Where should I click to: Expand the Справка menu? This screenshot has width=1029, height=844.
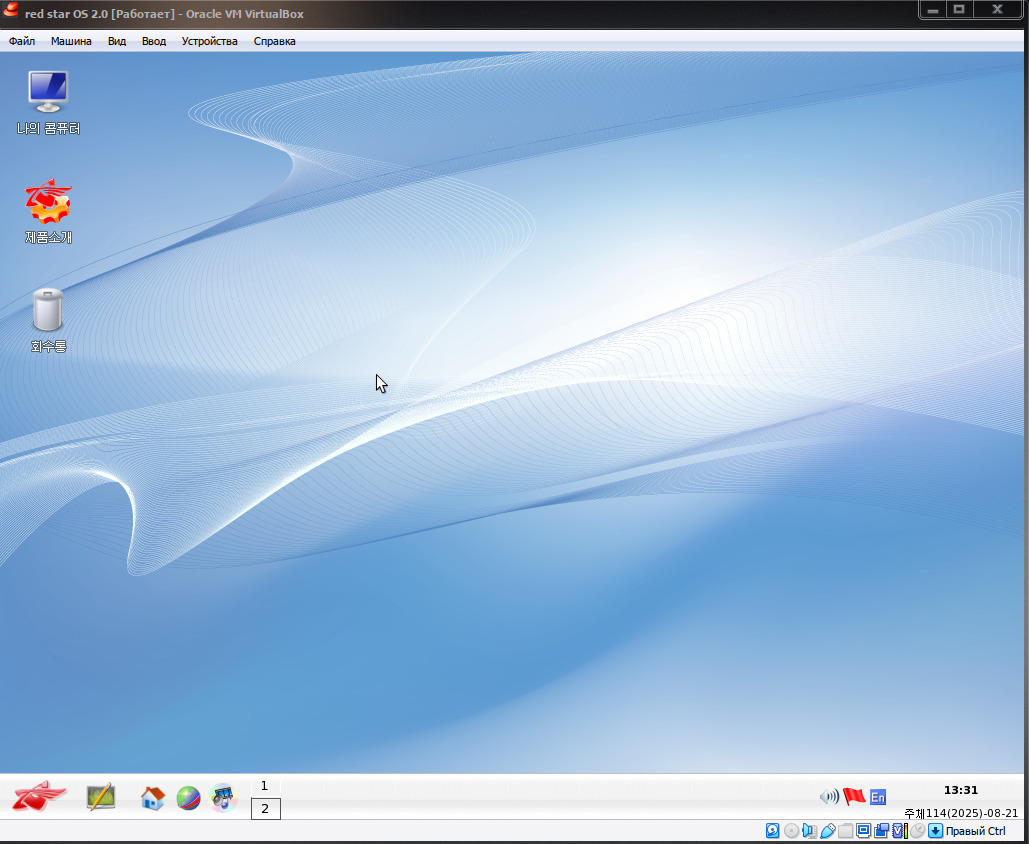[x=274, y=41]
